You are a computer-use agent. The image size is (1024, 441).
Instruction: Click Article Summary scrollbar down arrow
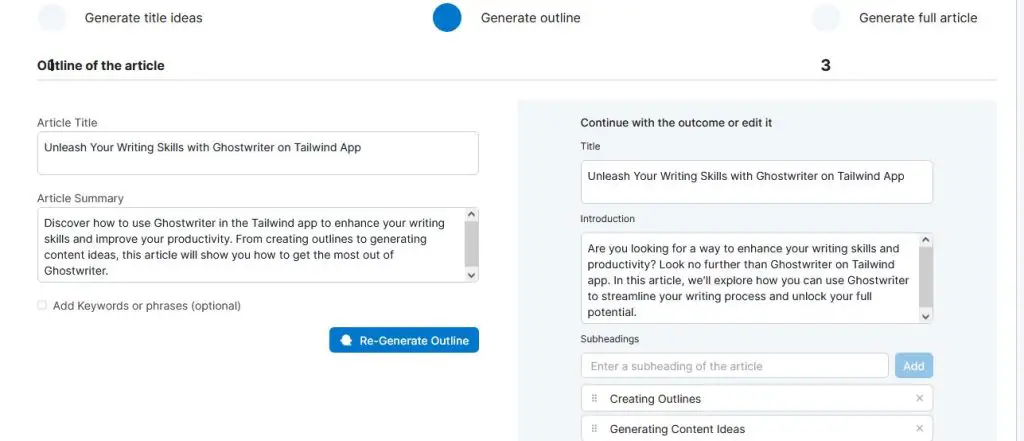coord(472,275)
